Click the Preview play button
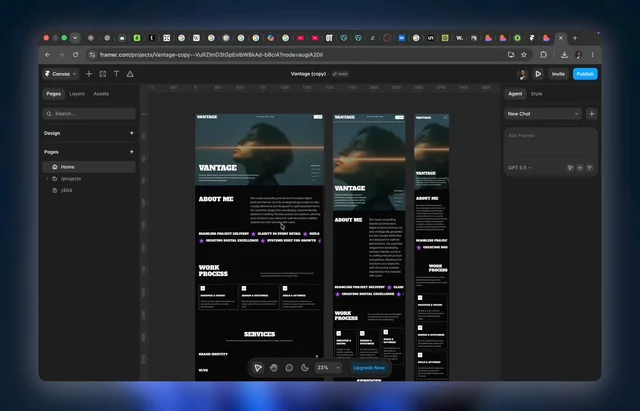The image size is (640, 411). pyautogui.click(x=538, y=74)
